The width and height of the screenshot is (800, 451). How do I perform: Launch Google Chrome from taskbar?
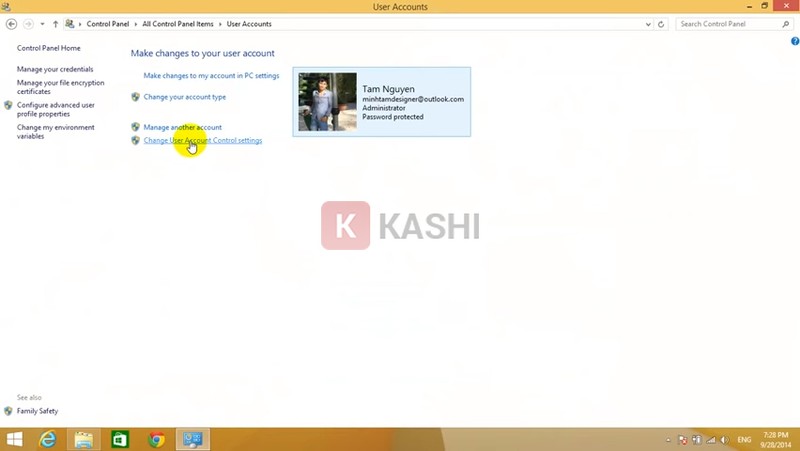[x=157, y=439]
